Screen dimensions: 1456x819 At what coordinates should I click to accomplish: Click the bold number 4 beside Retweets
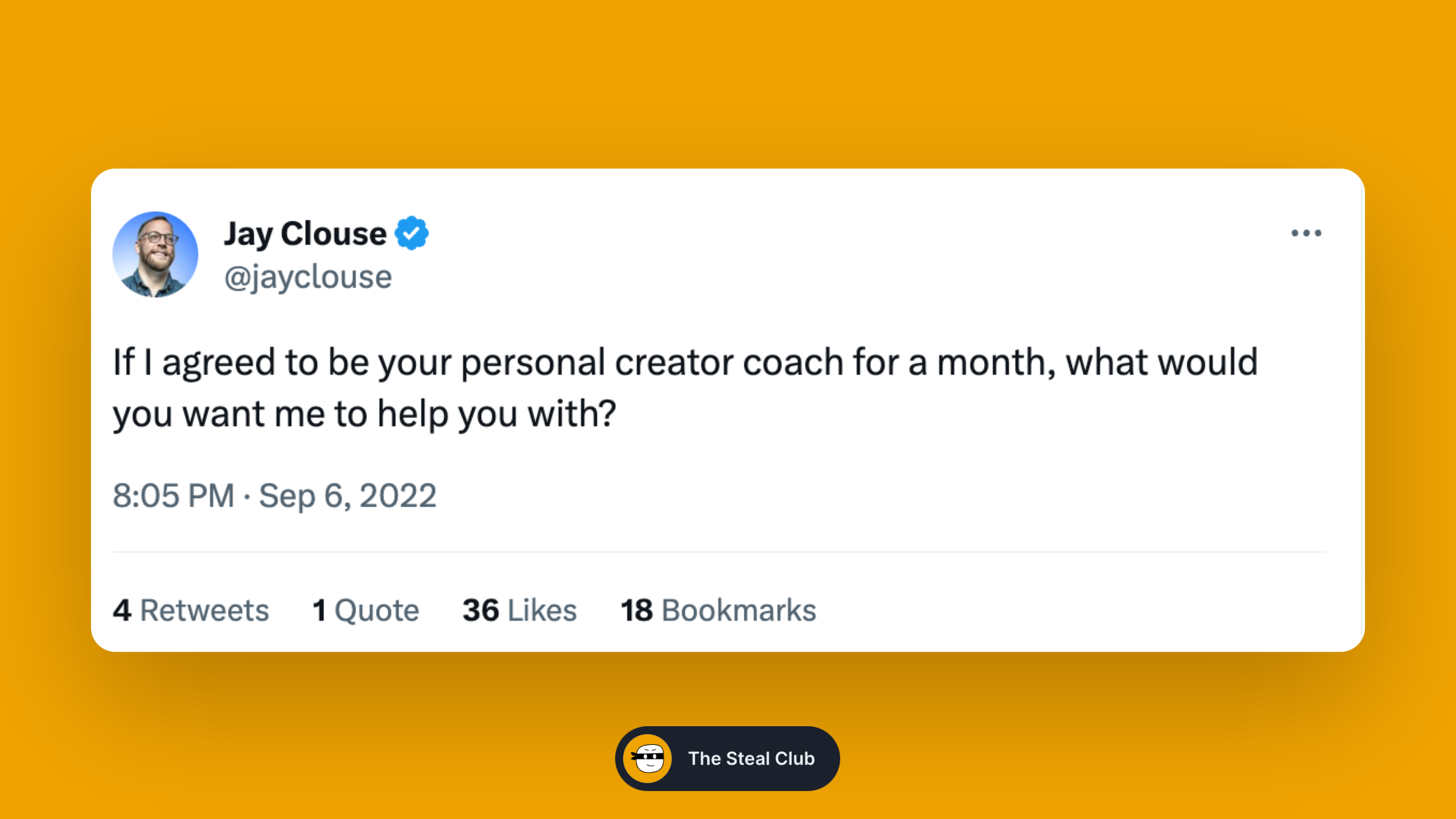[122, 610]
